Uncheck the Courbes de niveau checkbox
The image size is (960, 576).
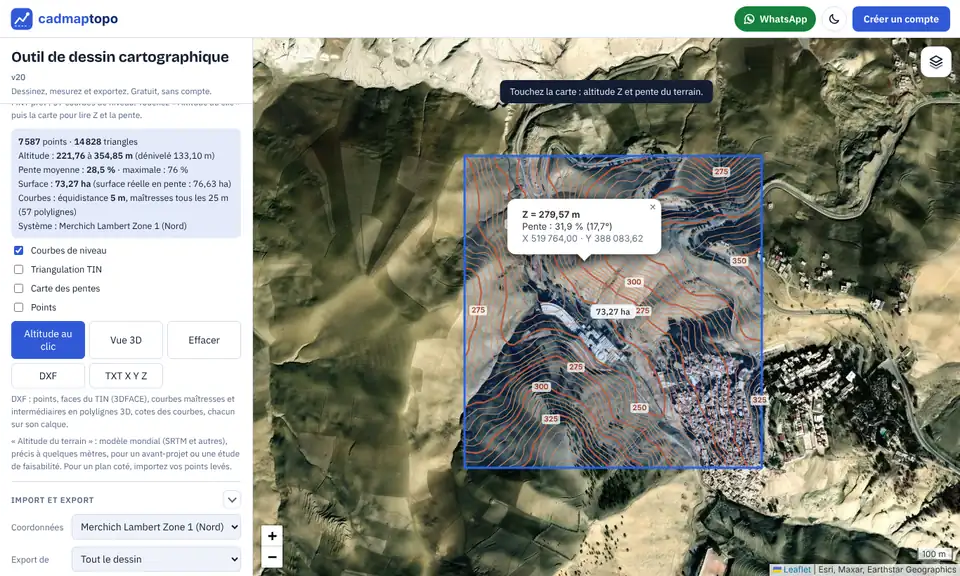(18, 250)
